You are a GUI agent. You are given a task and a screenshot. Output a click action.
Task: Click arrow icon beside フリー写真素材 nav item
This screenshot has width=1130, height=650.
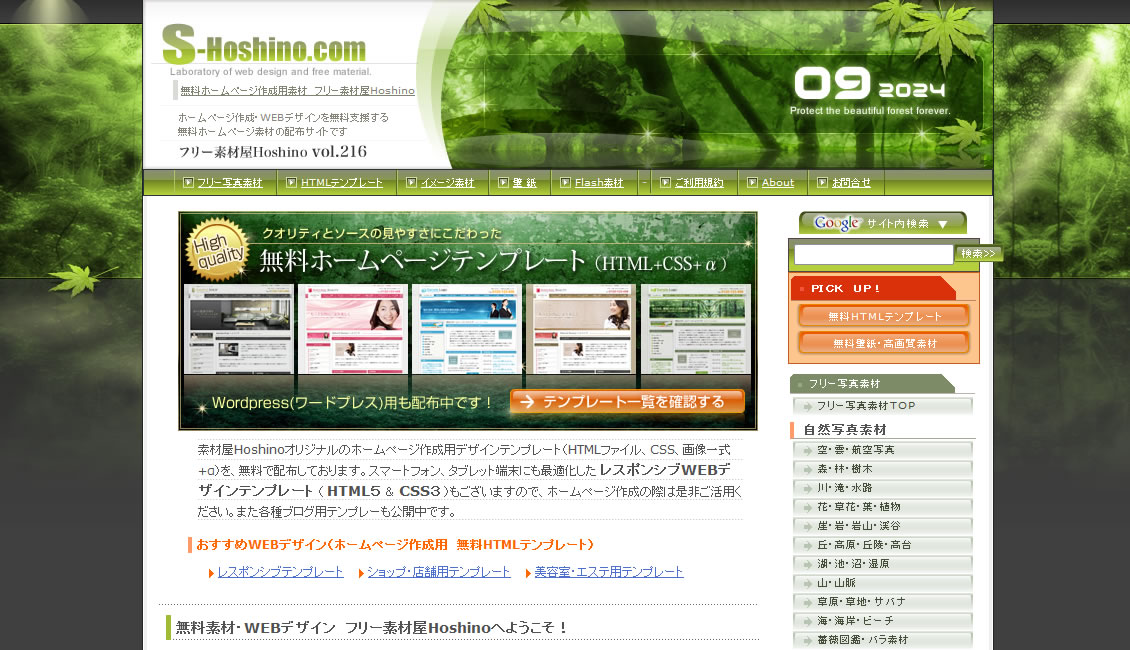(188, 182)
